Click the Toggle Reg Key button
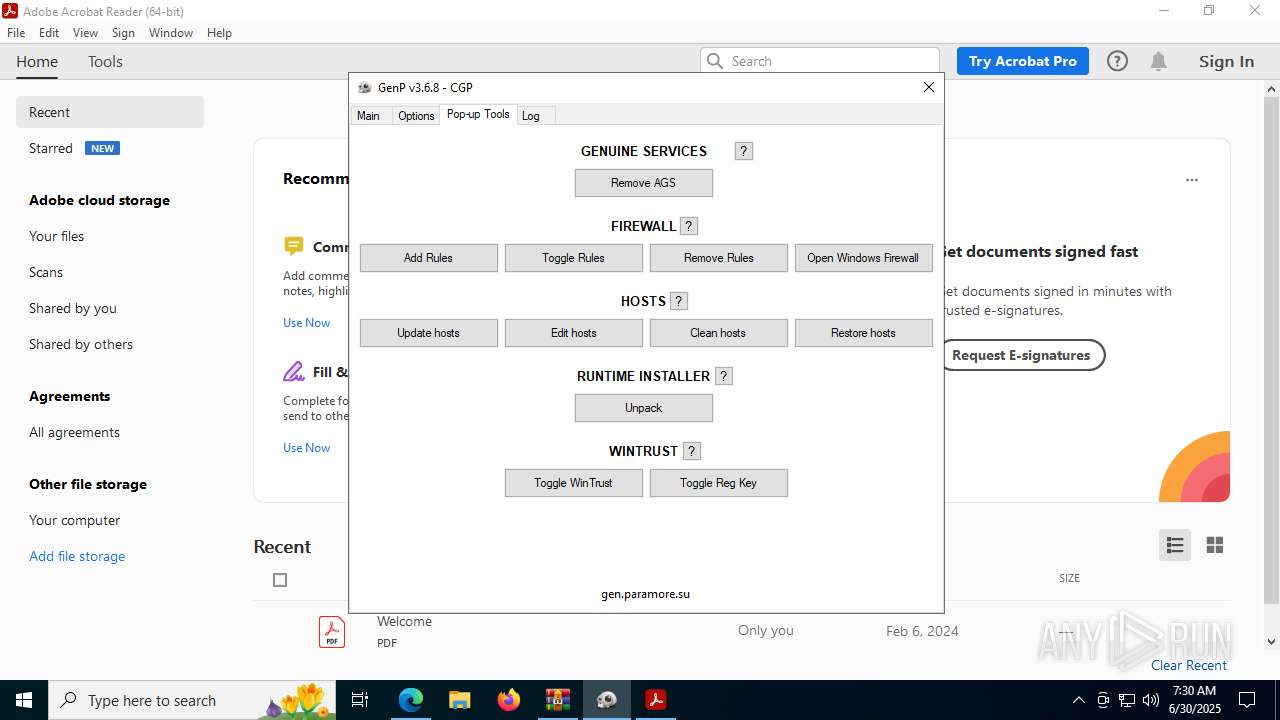Screen dimensions: 1280x720 [x=719, y=483]
